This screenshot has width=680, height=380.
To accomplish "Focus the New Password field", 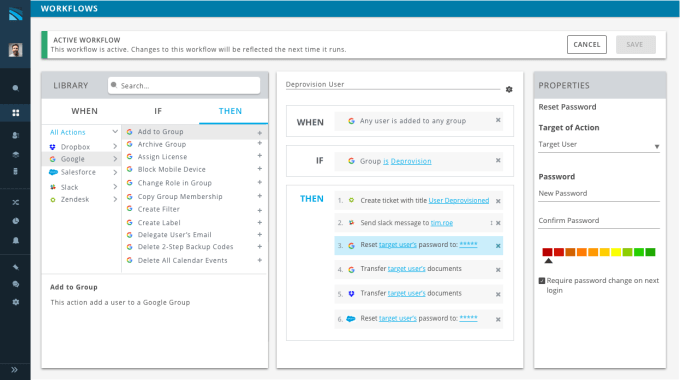I will pos(599,194).
